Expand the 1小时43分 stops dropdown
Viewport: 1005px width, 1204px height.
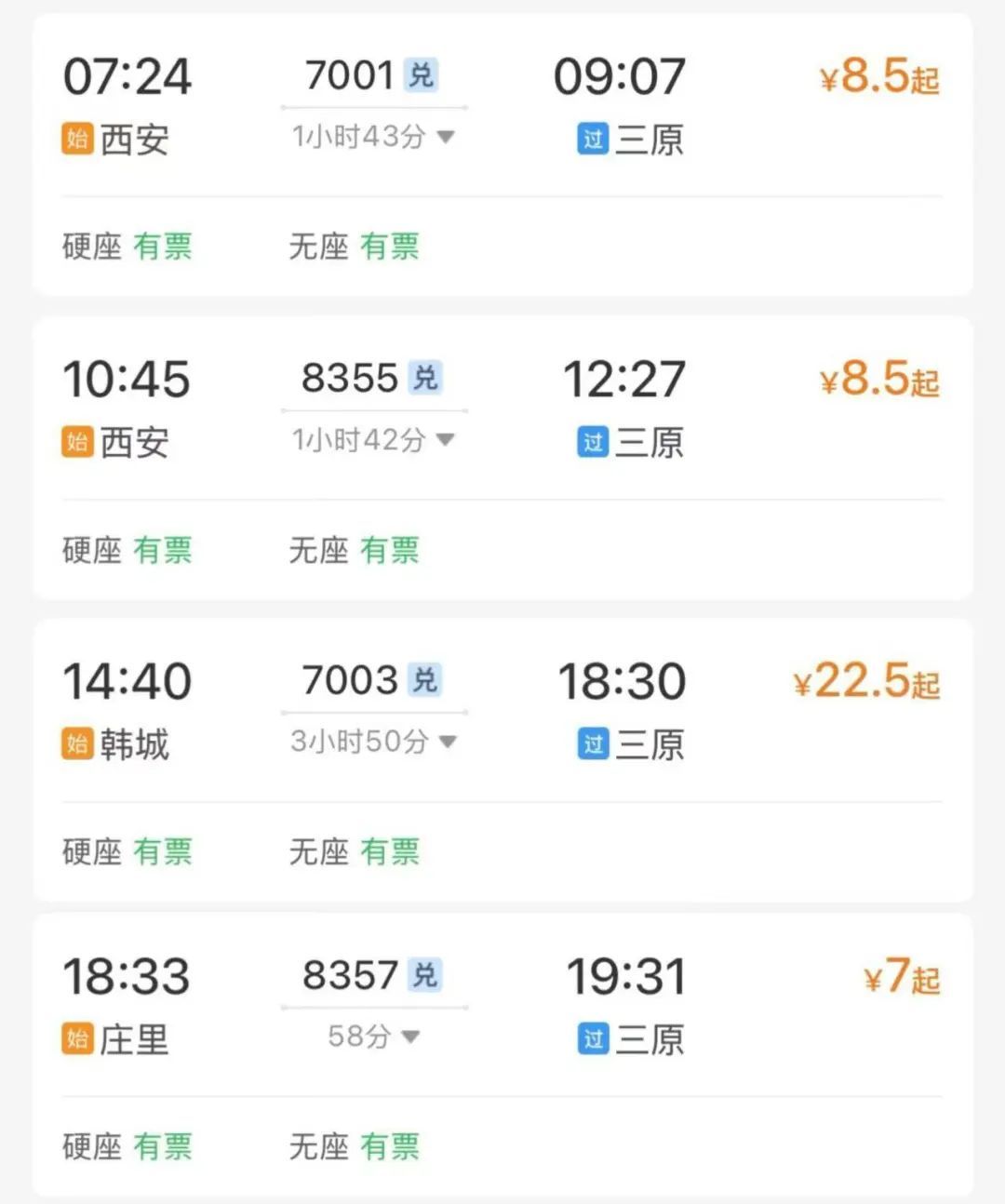click(446, 137)
